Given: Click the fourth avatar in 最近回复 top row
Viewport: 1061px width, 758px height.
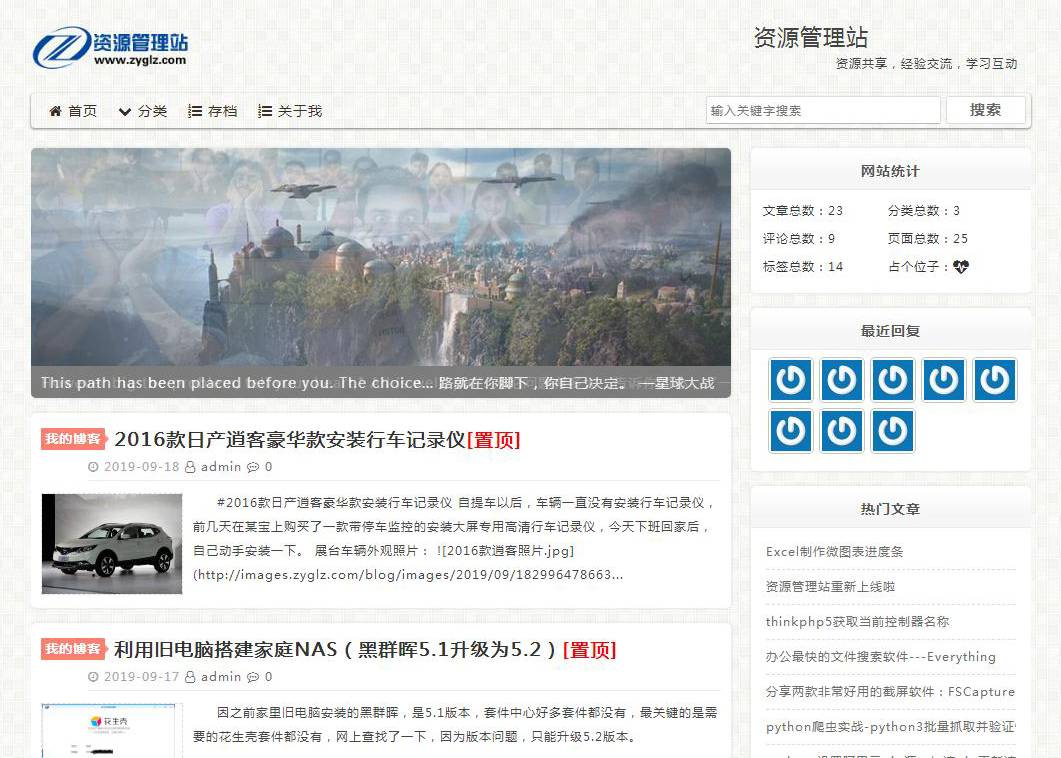Looking at the screenshot, I should [944, 380].
